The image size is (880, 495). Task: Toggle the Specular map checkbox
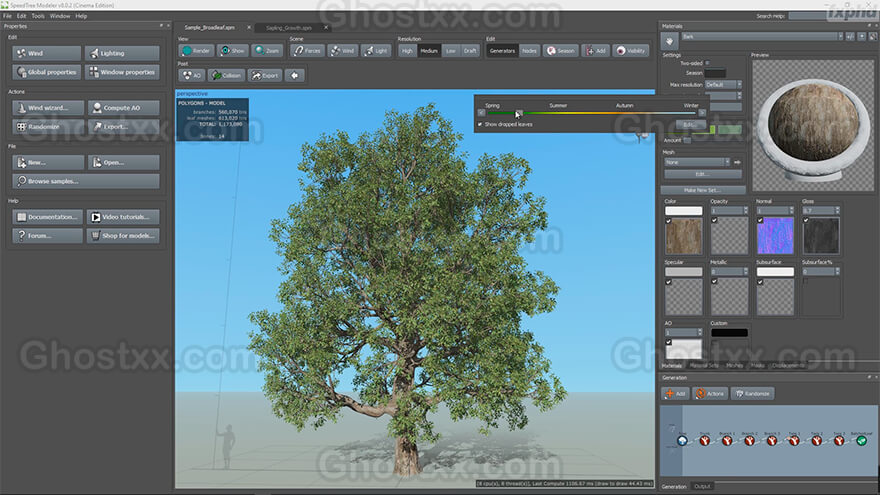coord(668,282)
